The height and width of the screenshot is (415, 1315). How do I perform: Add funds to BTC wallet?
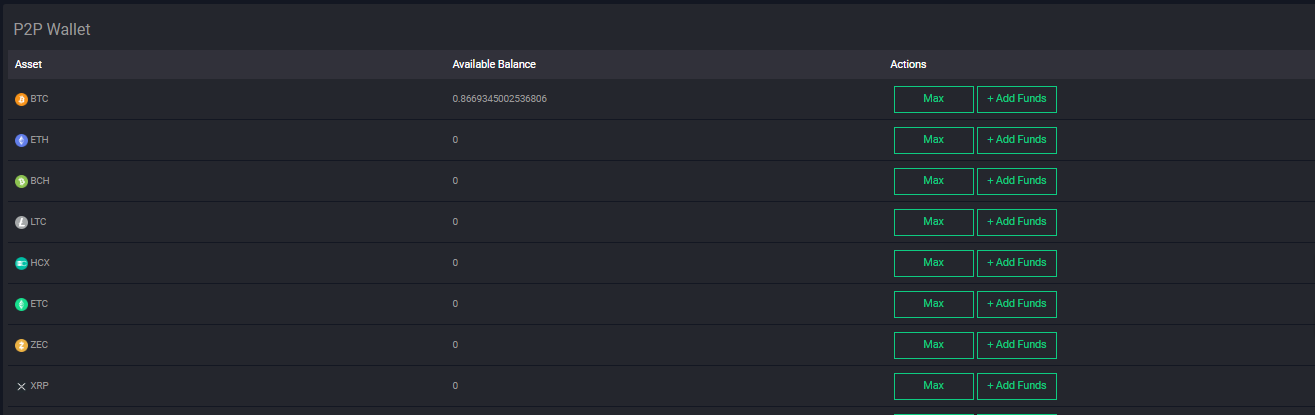point(1016,99)
